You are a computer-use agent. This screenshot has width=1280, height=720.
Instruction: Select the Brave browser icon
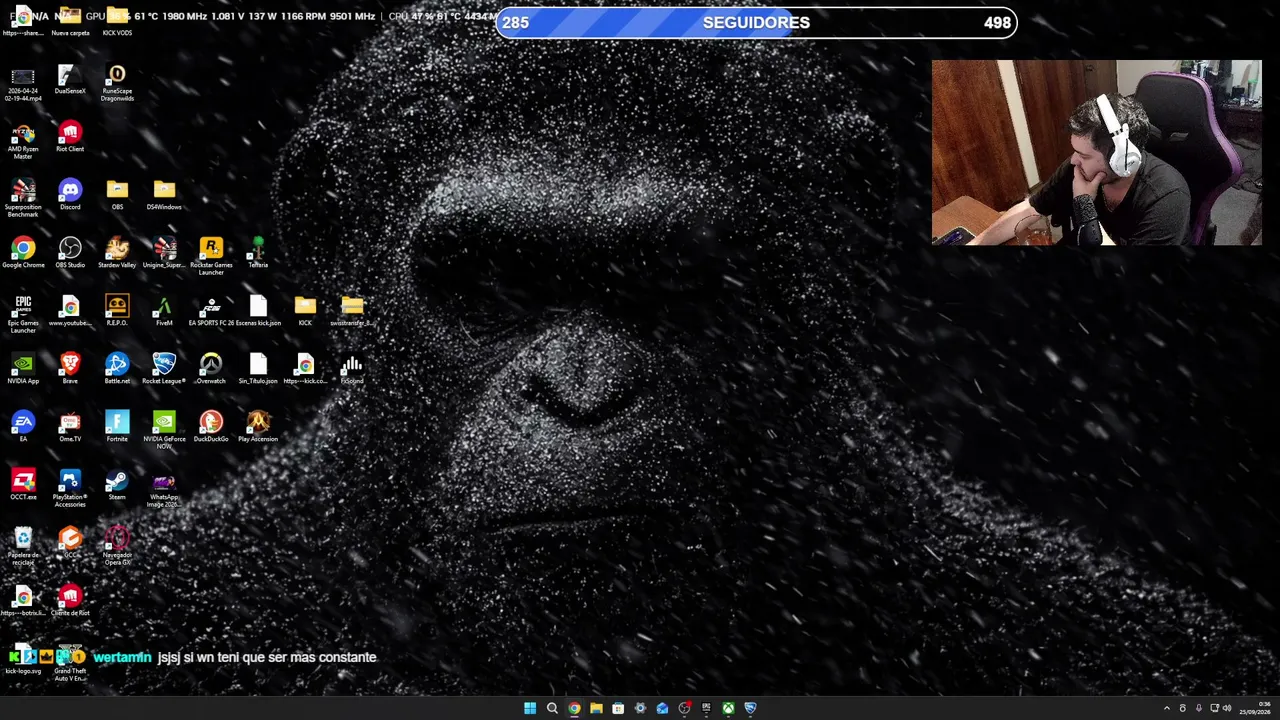(70, 367)
